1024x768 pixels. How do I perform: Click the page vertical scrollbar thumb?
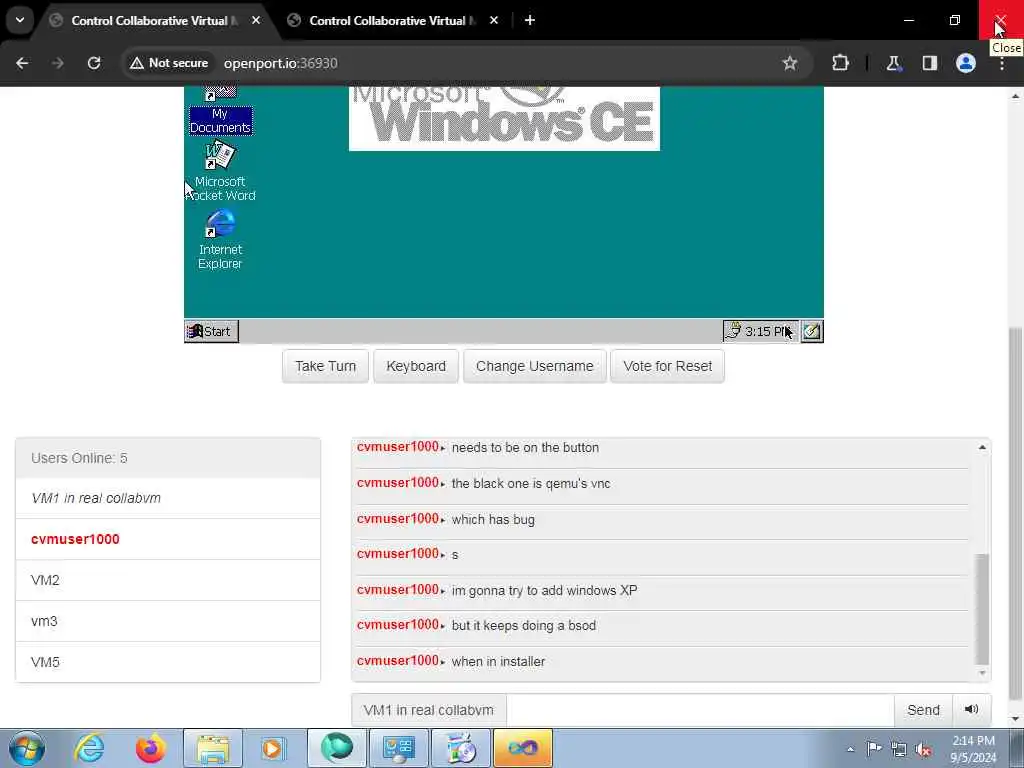click(1016, 515)
